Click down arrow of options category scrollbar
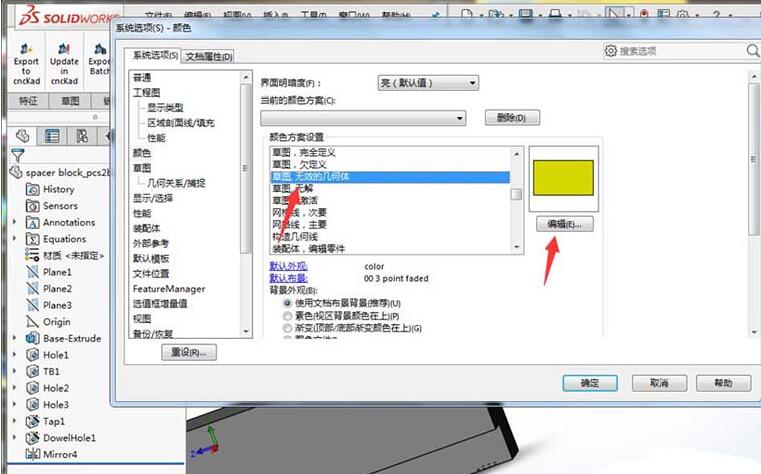The width and height of the screenshot is (761, 474). [x=246, y=332]
